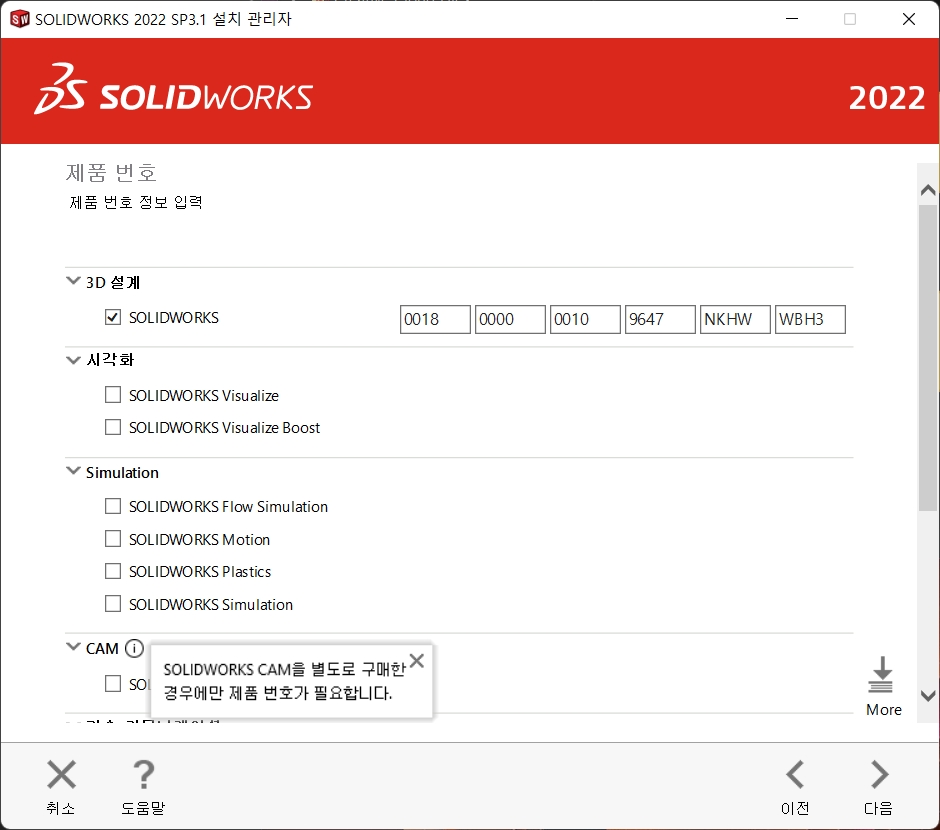The height and width of the screenshot is (830, 940).
Task: Click the SOLIDWORKS Plastics label
Action: pyautogui.click(x=200, y=572)
